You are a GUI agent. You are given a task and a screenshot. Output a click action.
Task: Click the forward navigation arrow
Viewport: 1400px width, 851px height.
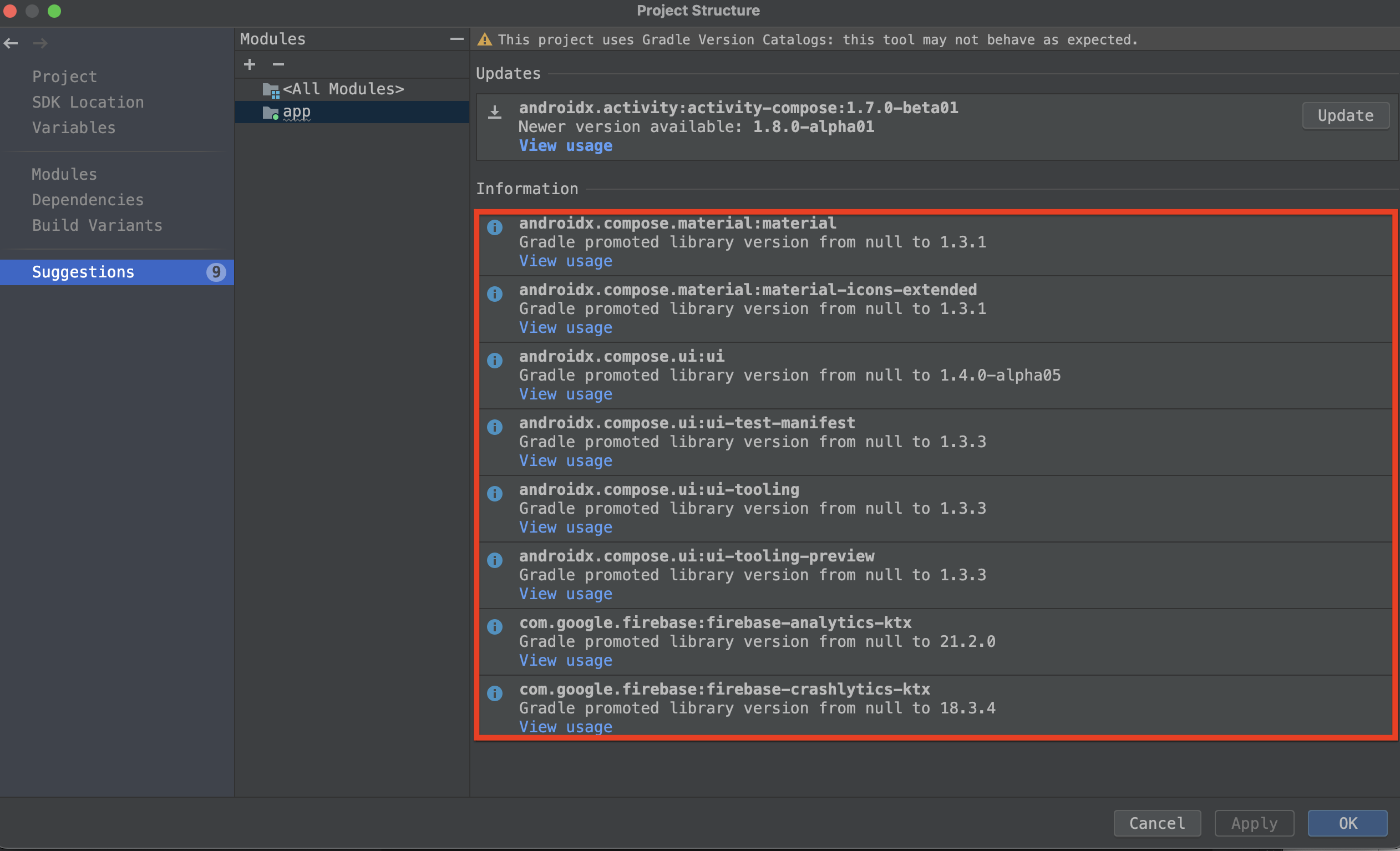[x=40, y=43]
